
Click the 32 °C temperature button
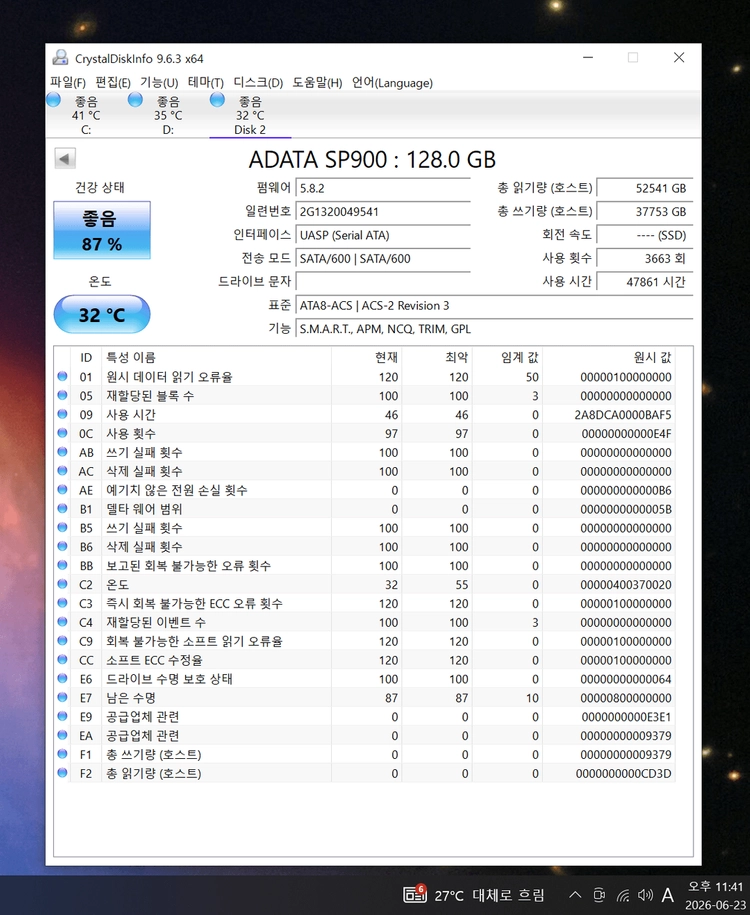tap(102, 315)
